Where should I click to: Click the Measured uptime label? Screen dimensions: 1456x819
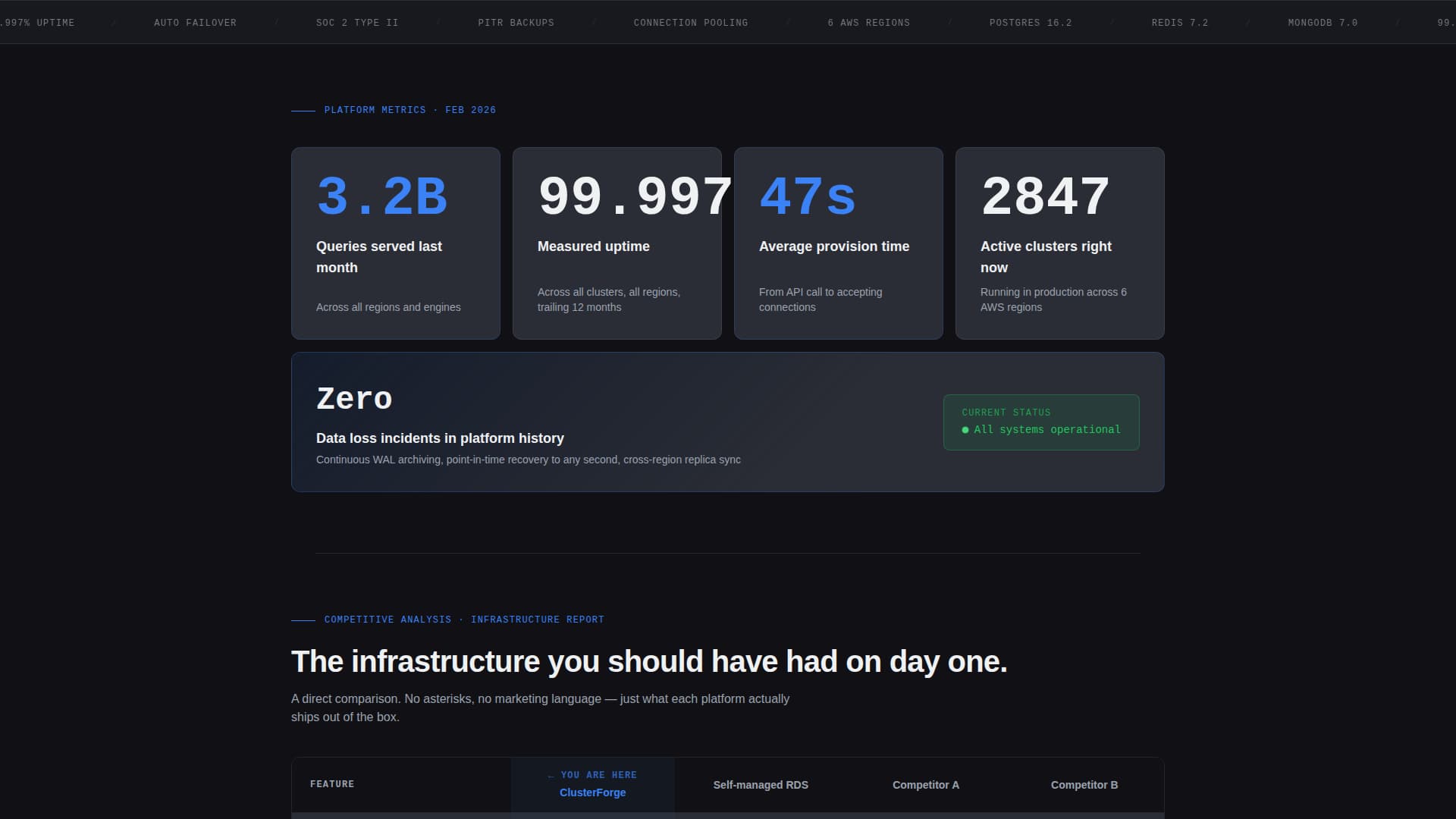(x=594, y=246)
